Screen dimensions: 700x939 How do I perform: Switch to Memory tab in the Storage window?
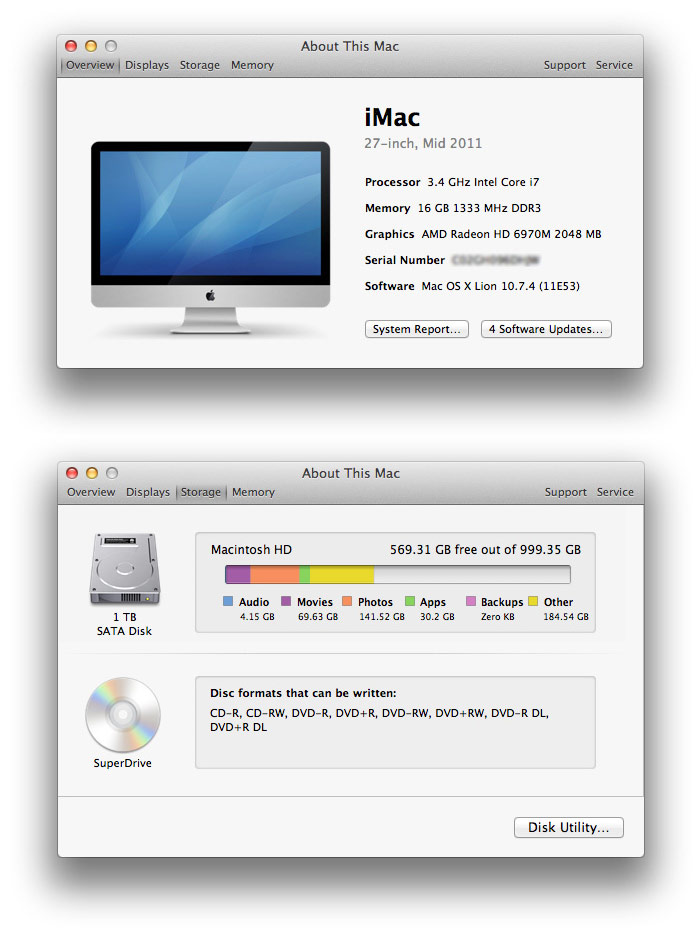[253, 492]
